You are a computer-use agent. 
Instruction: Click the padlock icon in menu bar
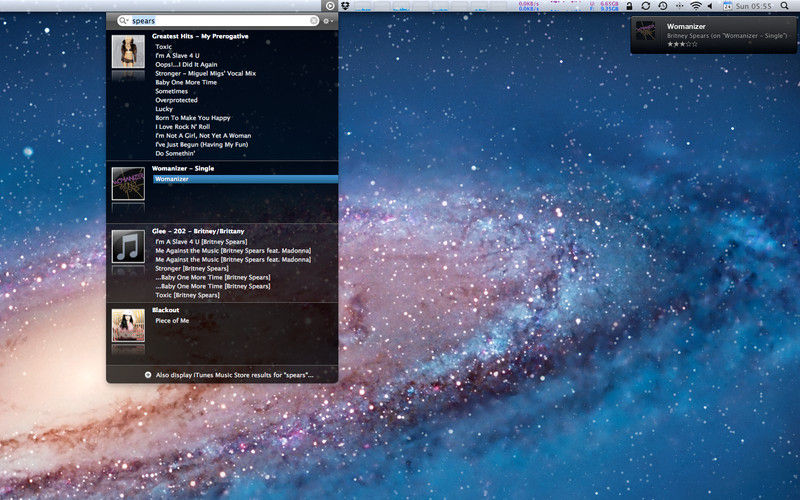629,6
